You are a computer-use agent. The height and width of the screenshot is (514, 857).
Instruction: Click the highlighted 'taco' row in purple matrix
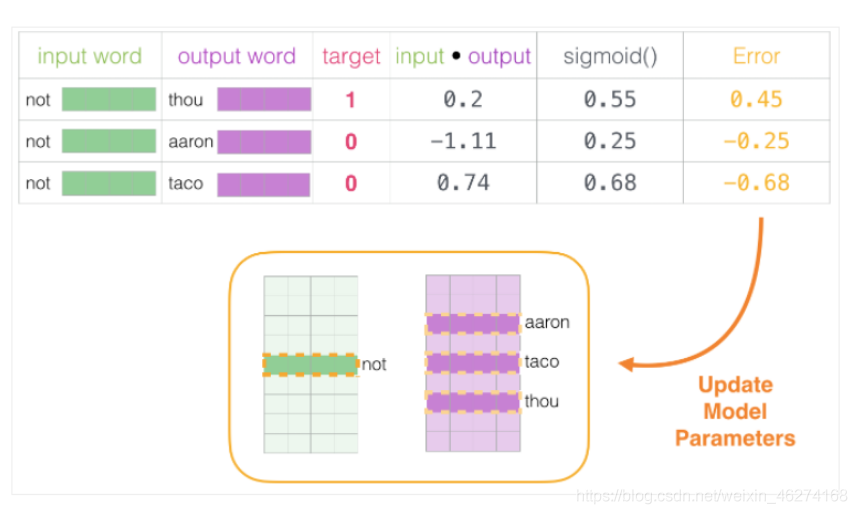[x=472, y=362]
